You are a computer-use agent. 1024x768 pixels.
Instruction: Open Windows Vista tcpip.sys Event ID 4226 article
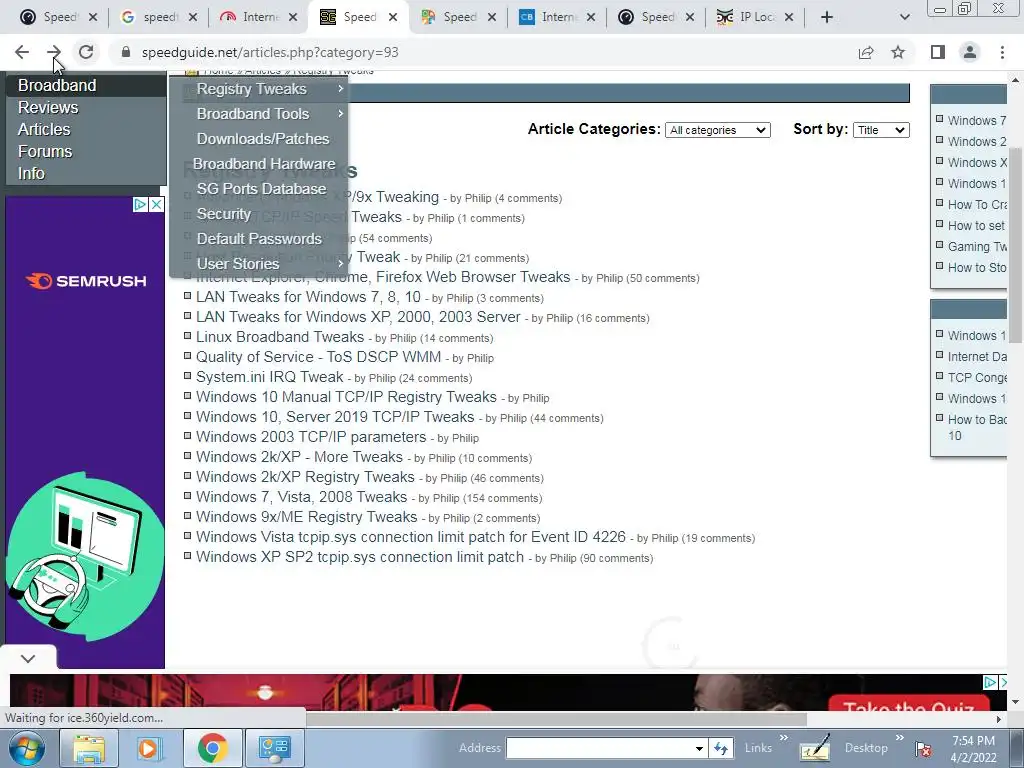(x=411, y=537)
